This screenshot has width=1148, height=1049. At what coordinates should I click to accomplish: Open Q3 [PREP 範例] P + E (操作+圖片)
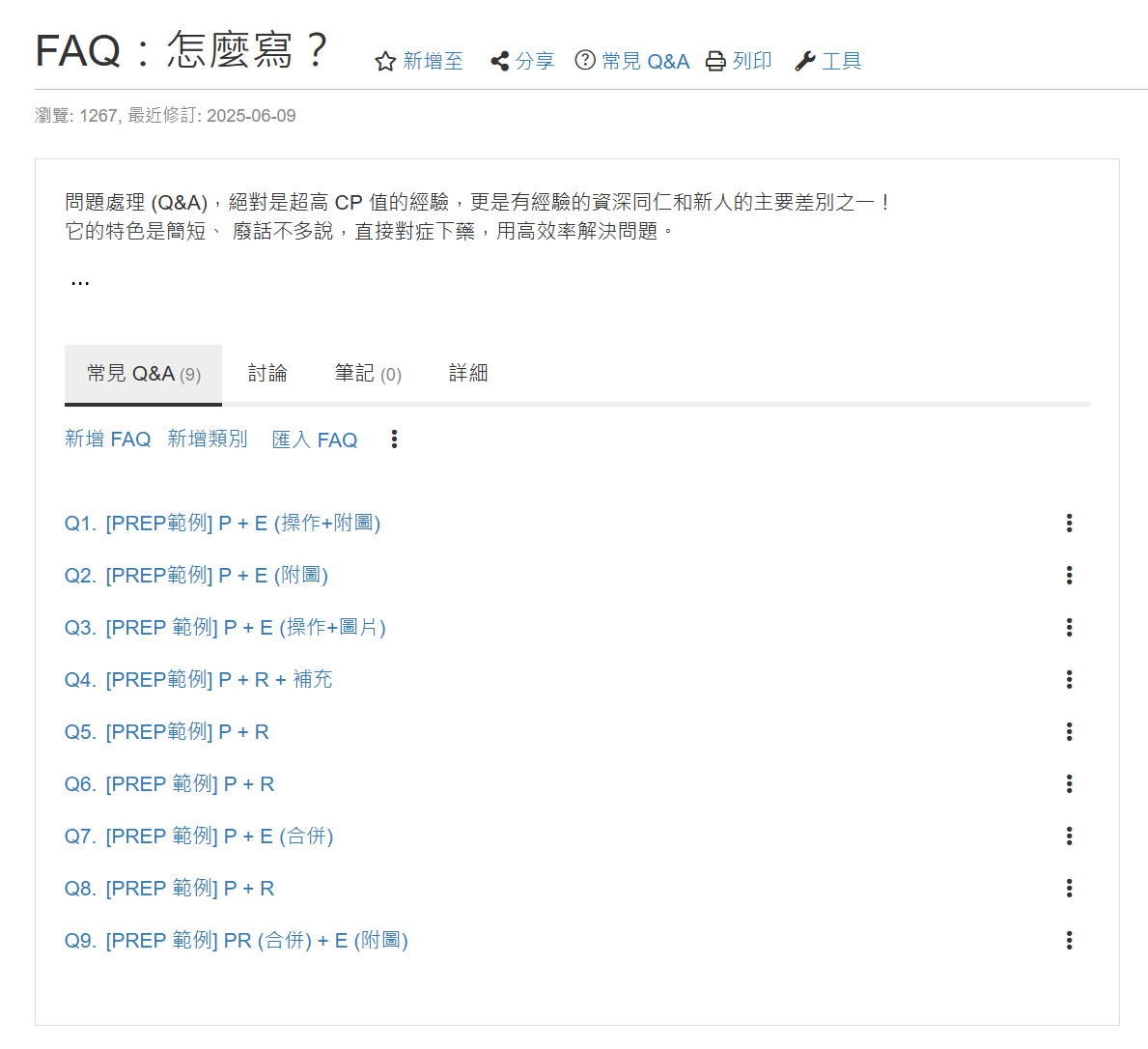226,627
